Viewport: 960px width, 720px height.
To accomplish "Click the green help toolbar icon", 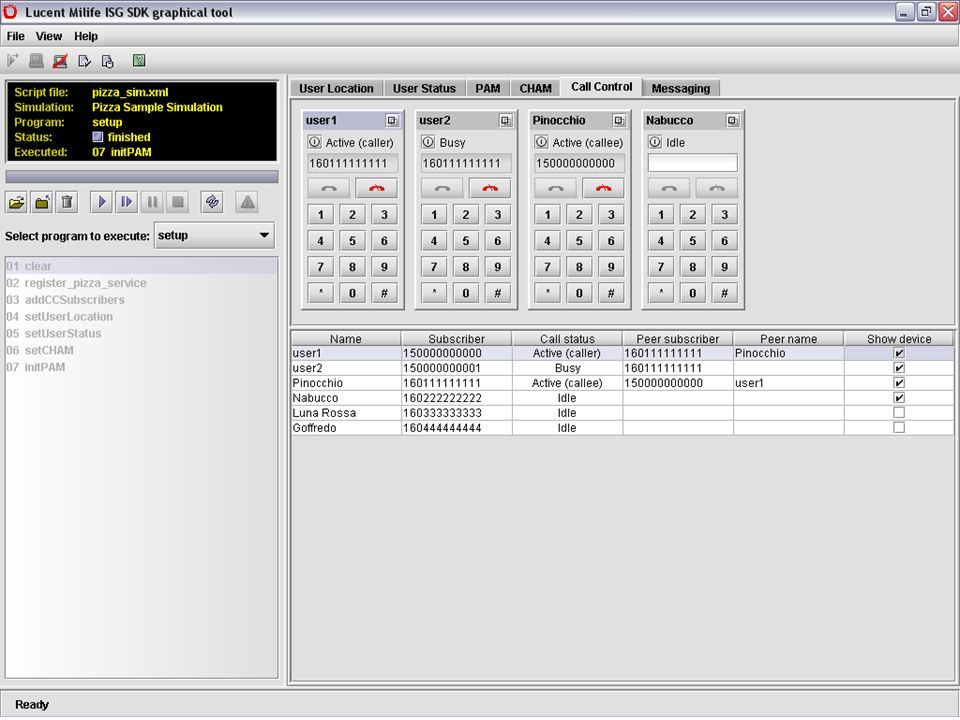I will pos(139,60).
